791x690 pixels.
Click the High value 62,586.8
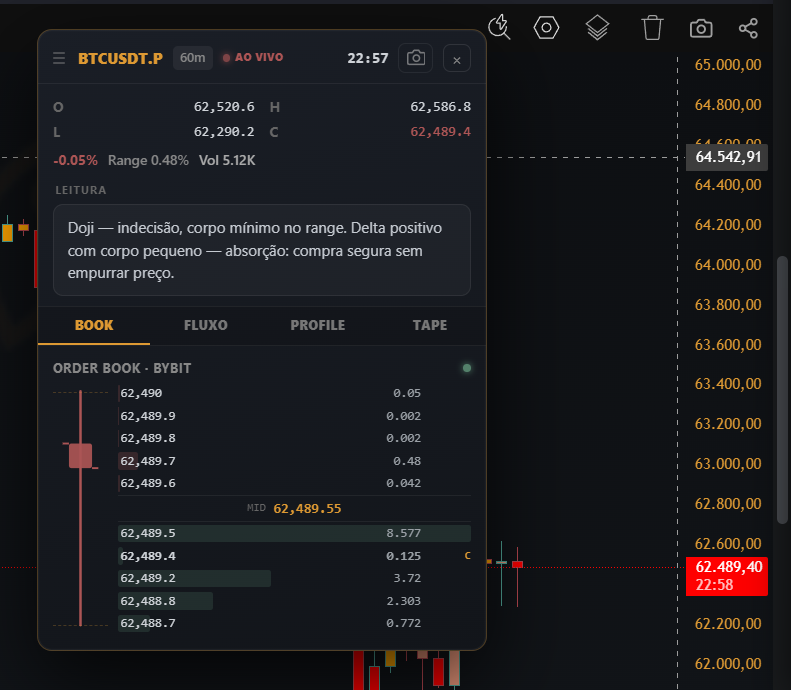(440, 107)
